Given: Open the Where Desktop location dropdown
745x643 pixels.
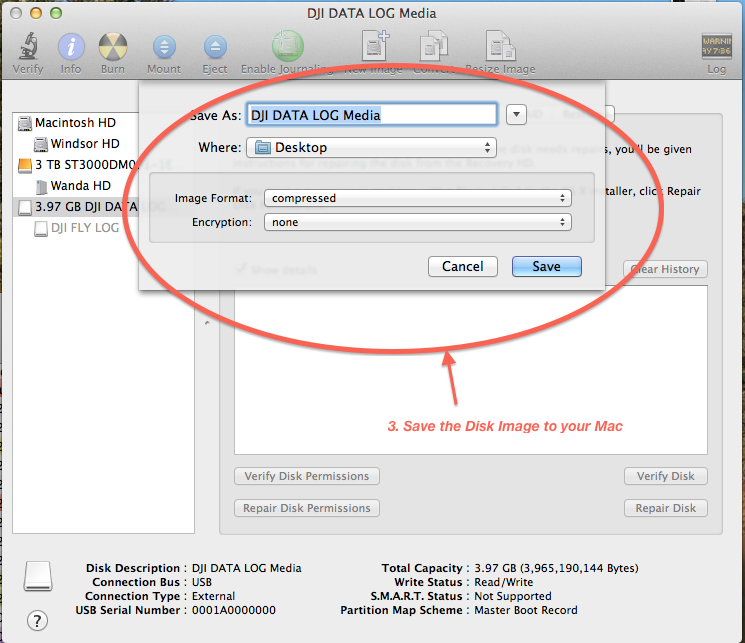Looking at the screenshot, I should tap(371, 147).
